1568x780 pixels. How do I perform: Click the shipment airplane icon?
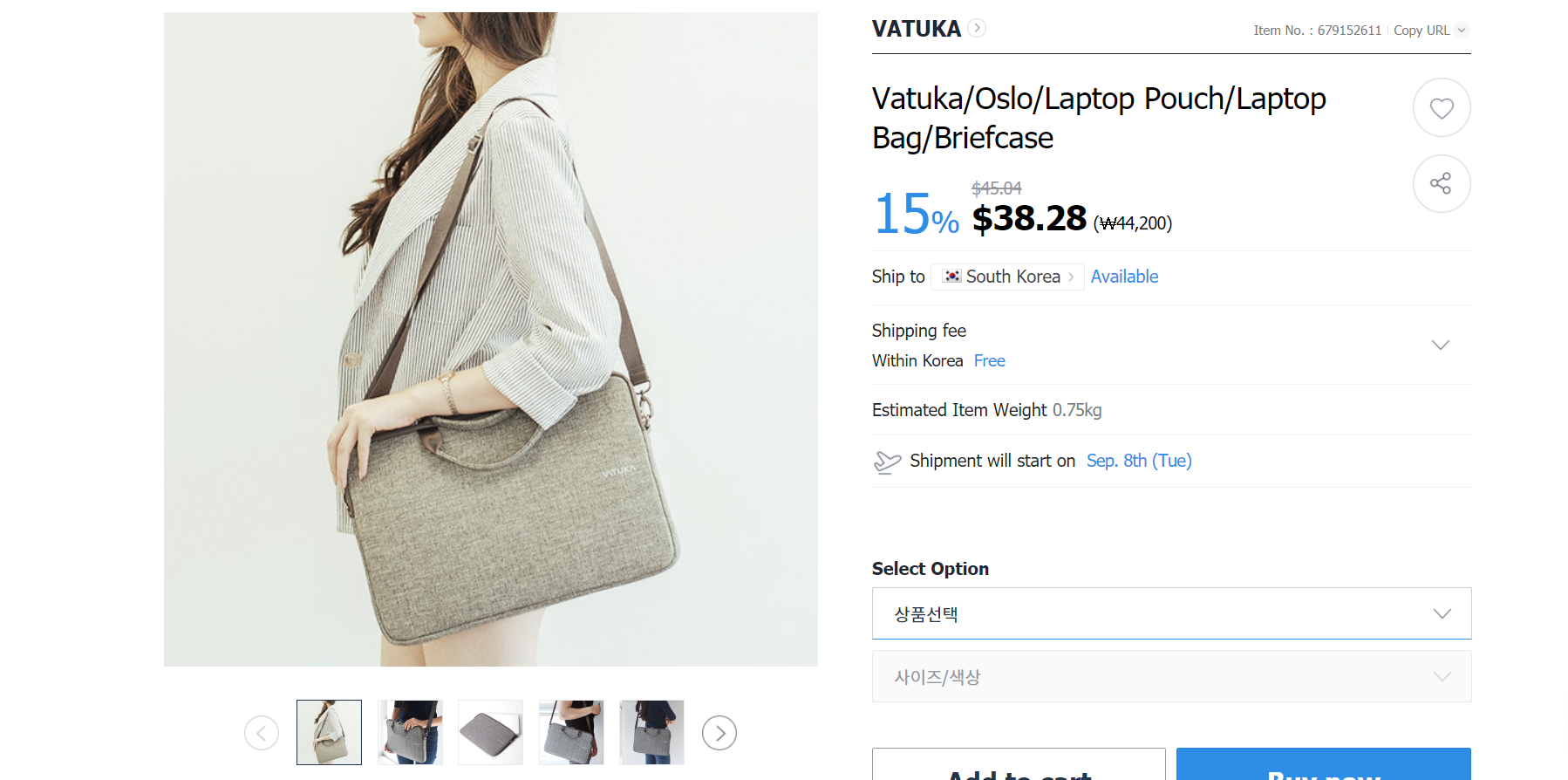coord(887,462)
